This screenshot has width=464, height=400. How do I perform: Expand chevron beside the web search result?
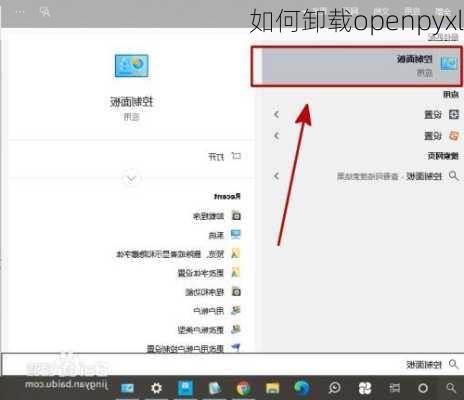(x=276, y=176)
